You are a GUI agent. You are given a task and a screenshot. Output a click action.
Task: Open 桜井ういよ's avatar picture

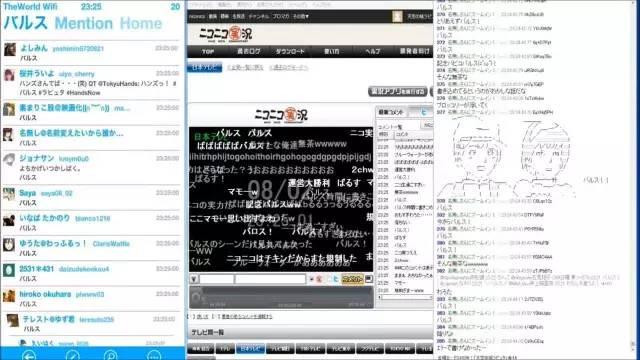click(x=9, y=75)
